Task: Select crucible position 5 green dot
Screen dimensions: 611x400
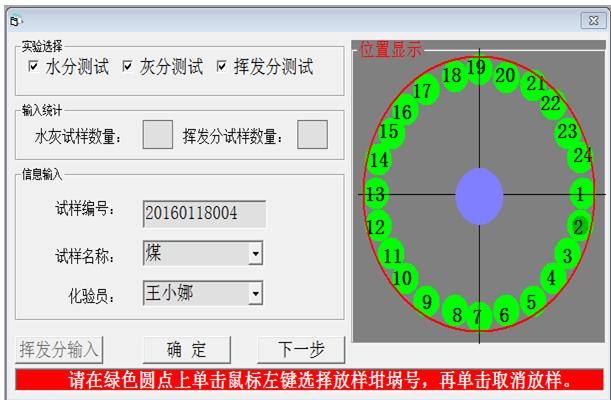Action: point(532,301)
